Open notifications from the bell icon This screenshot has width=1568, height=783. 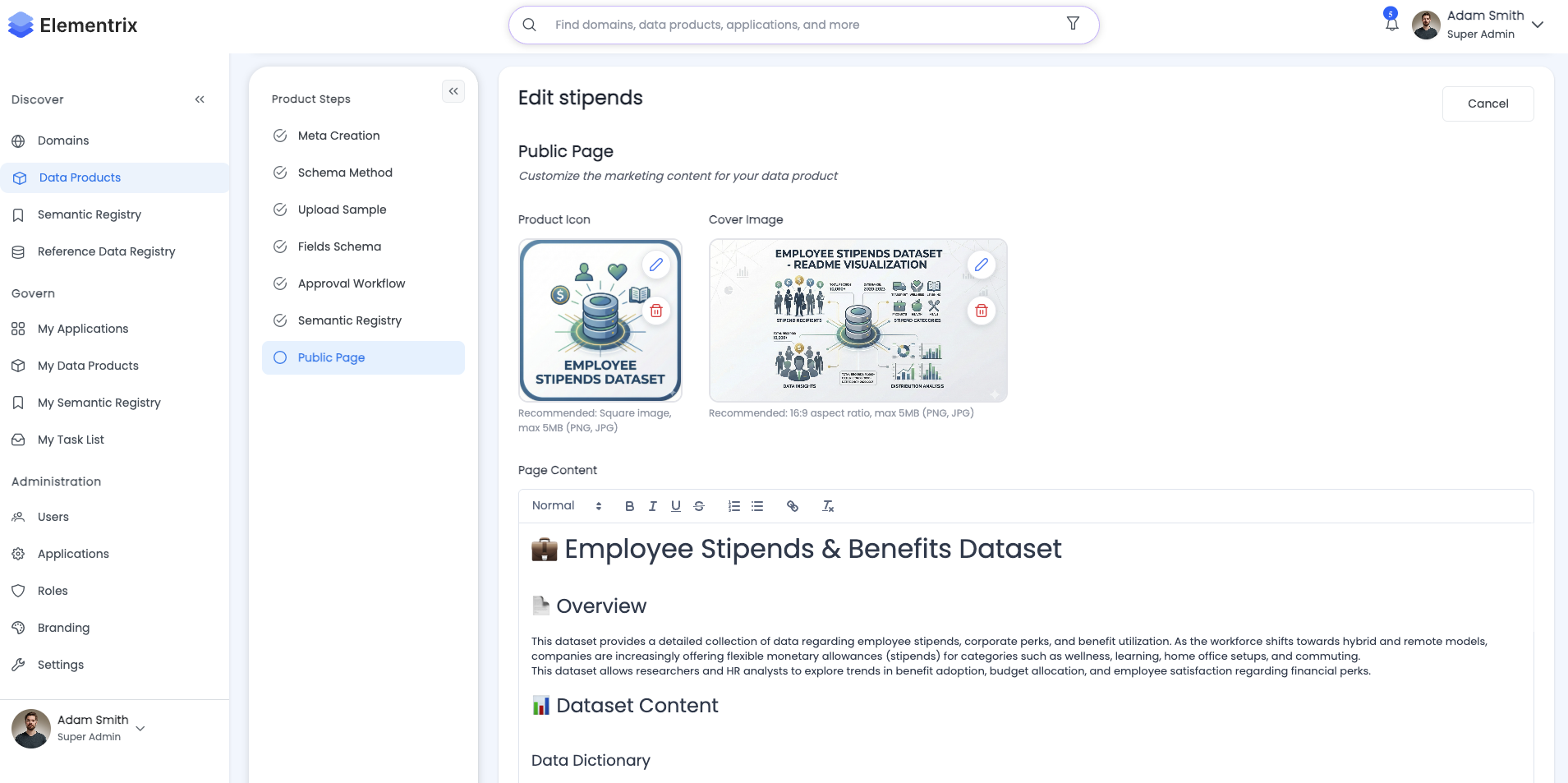coord(1391,24)
